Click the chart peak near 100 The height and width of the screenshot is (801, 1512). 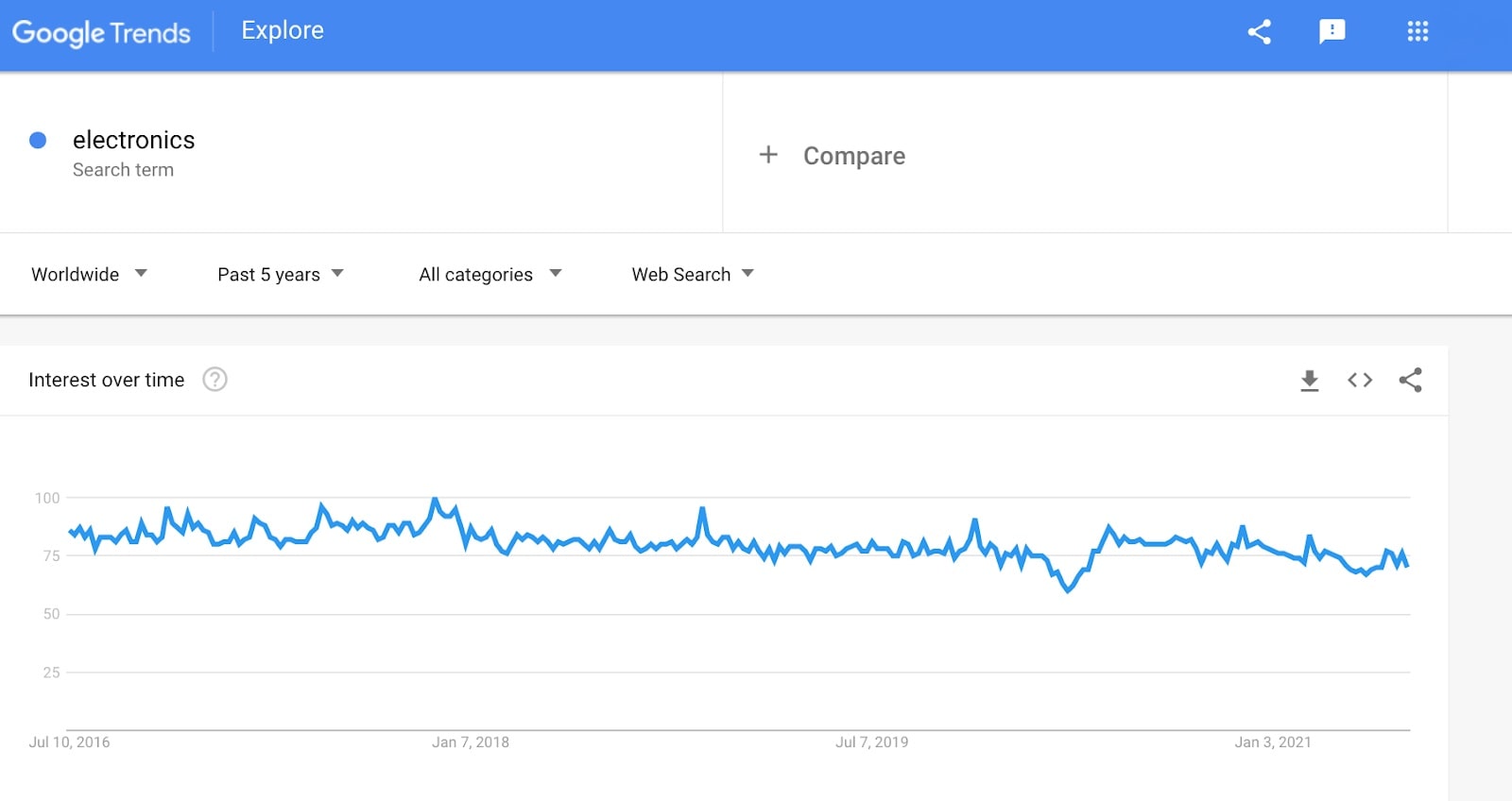pyautogui.click(x=435, y=500)
